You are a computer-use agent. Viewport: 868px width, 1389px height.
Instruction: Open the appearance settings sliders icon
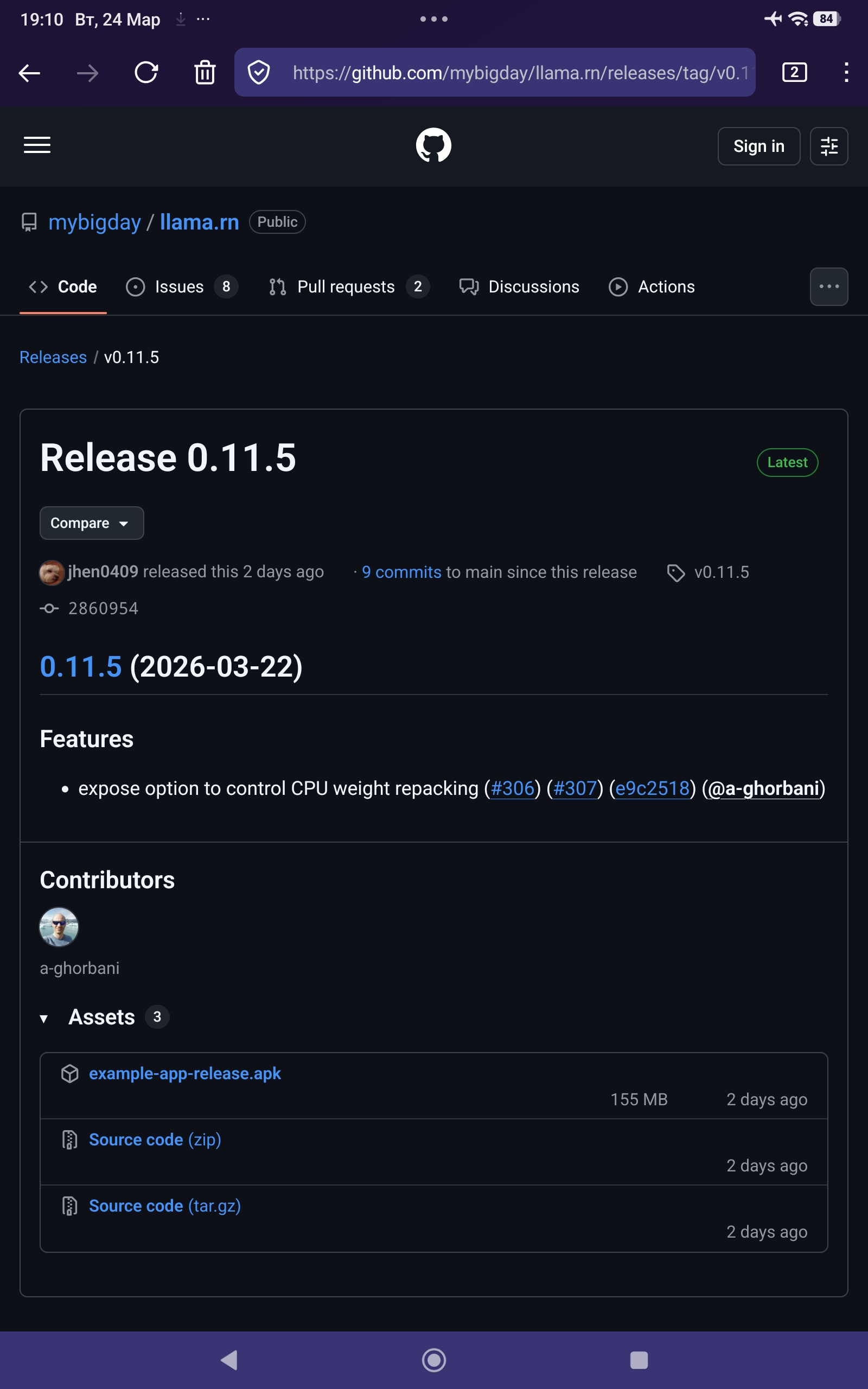coord(829,146)
